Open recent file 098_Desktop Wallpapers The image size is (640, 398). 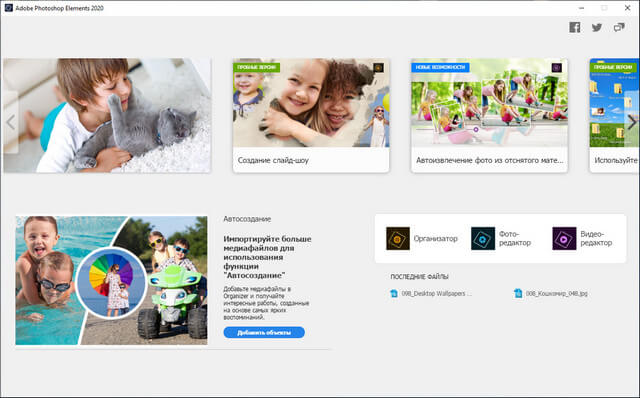436,293
